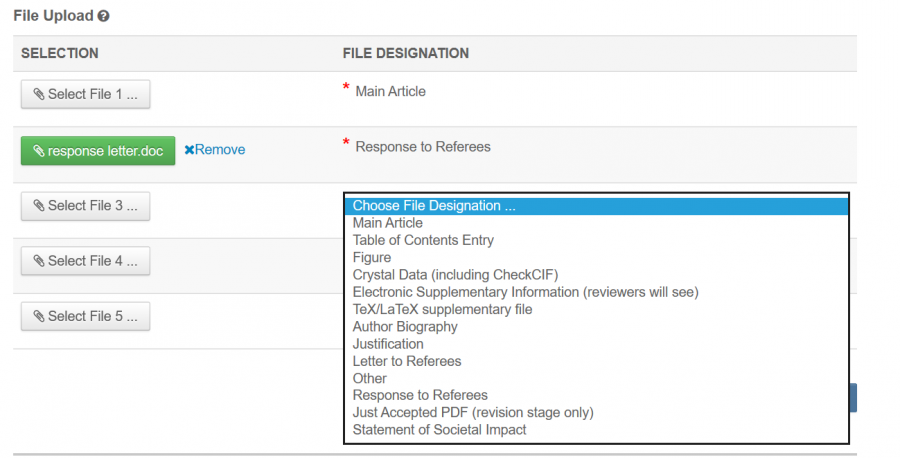Select Crystal Data (including CheckCIF) option
This screenshot has height=458, width=900.
tap(455, 275)
